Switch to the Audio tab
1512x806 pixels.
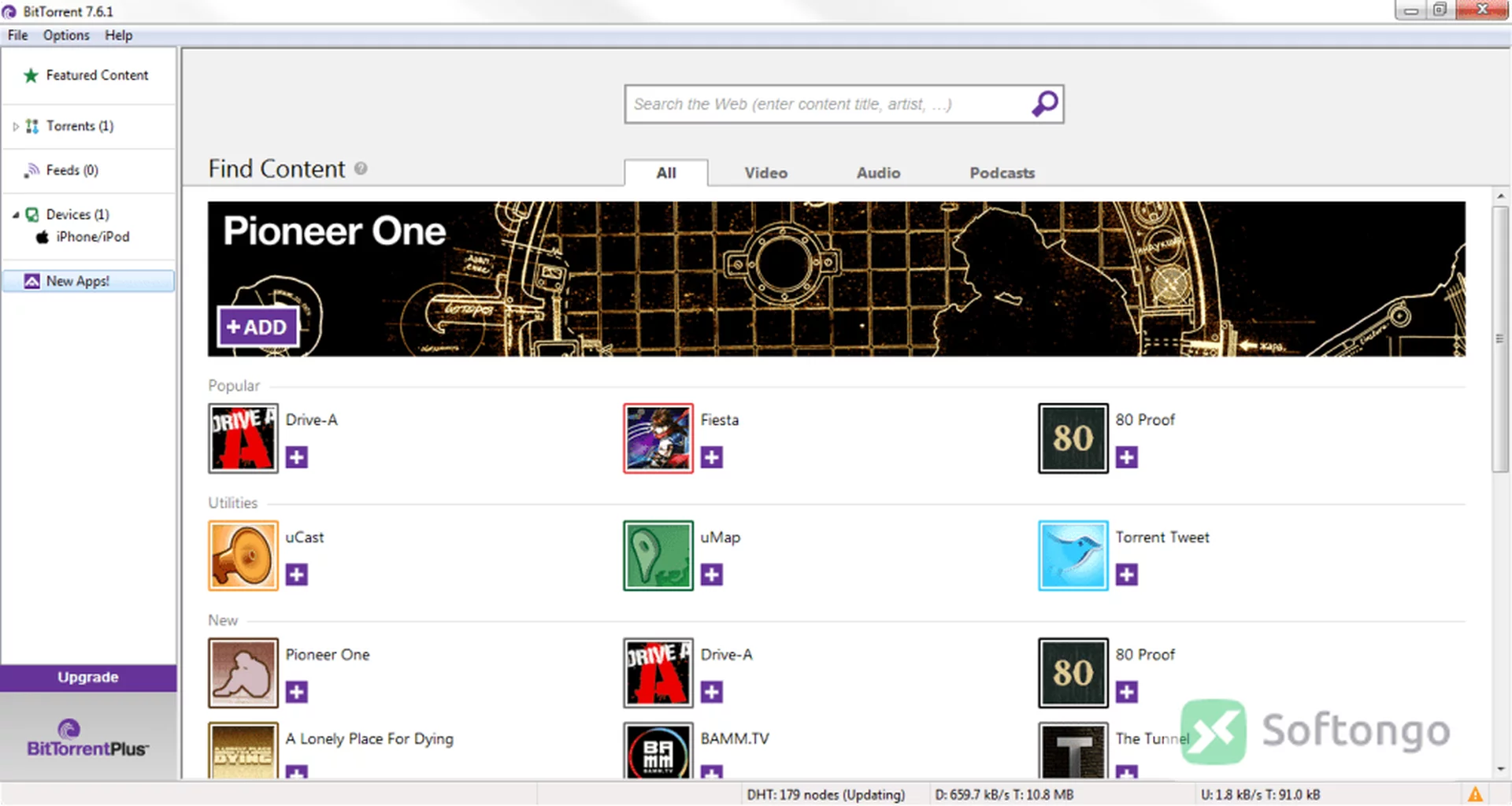[878, 172]
